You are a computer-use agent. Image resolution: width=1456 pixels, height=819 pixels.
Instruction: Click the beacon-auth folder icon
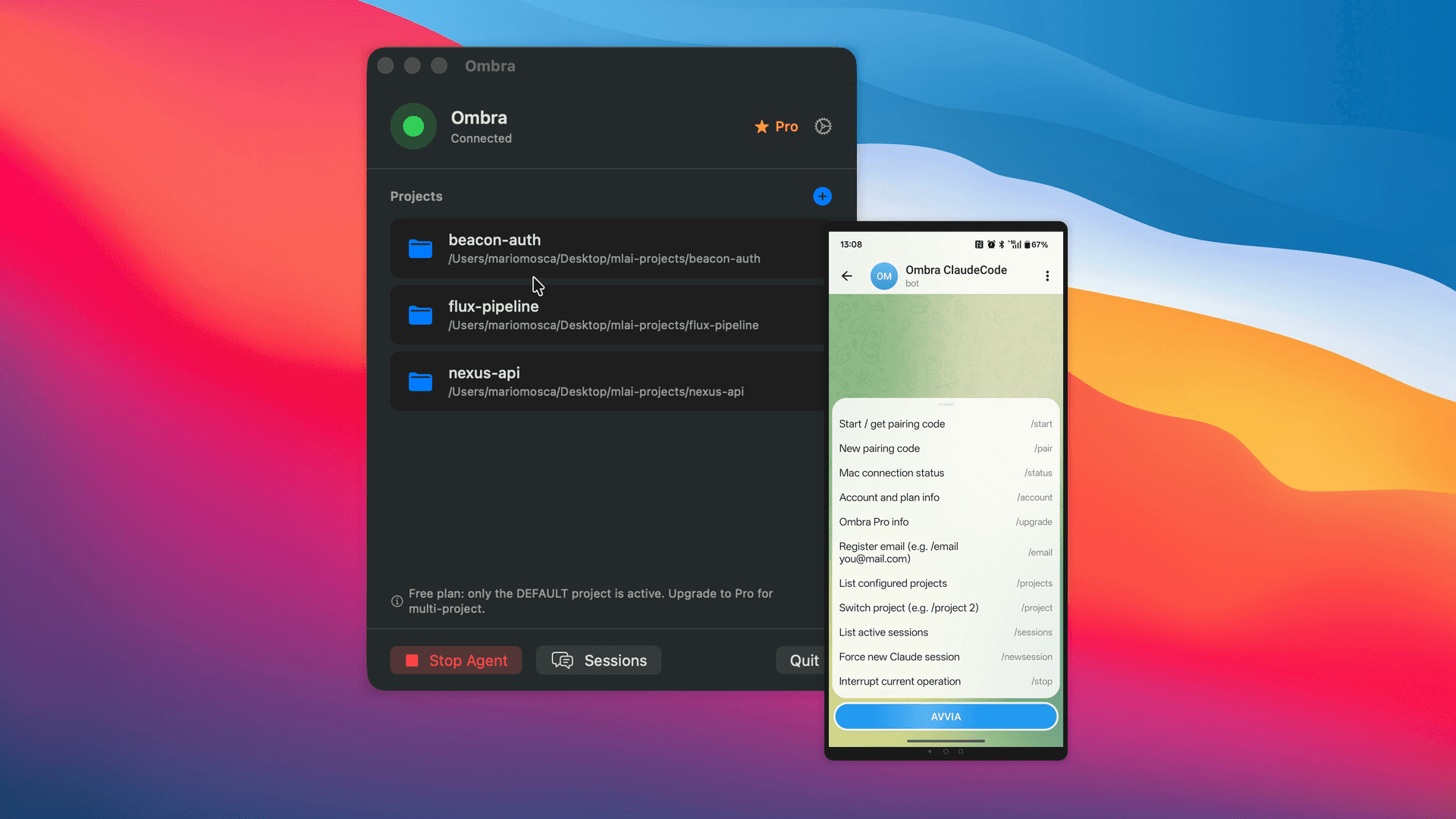point(420,249)
